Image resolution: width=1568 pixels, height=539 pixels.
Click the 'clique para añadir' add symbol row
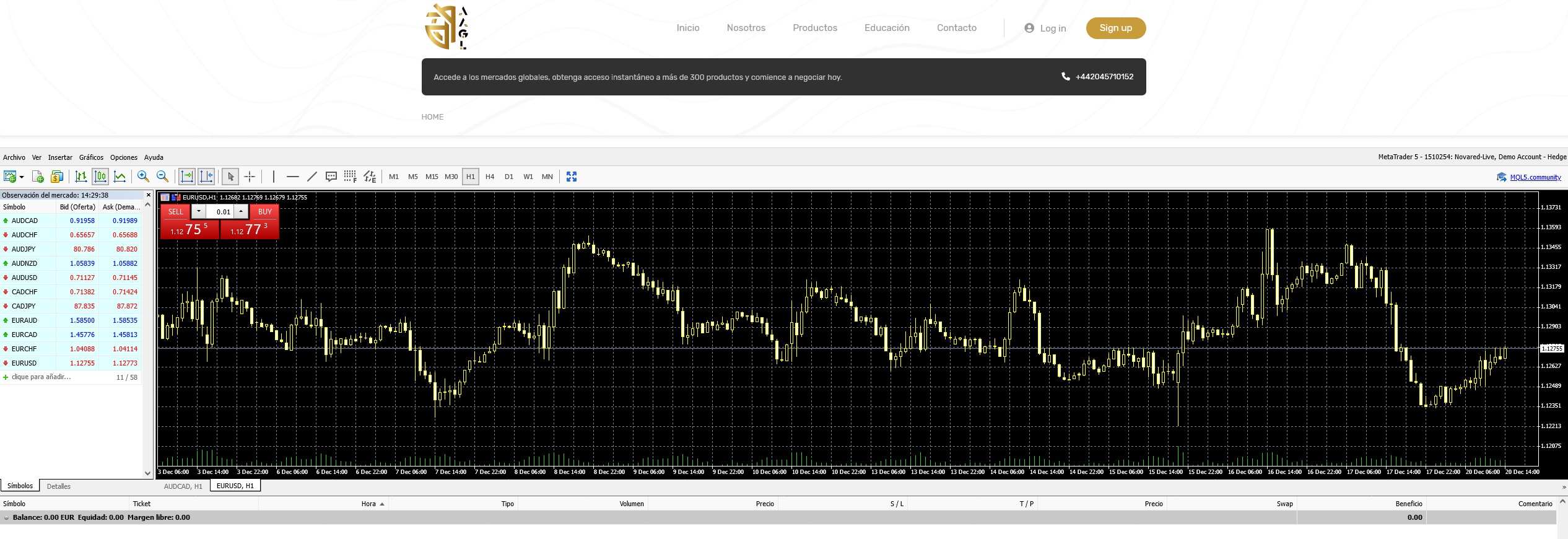tap(71, 377)
